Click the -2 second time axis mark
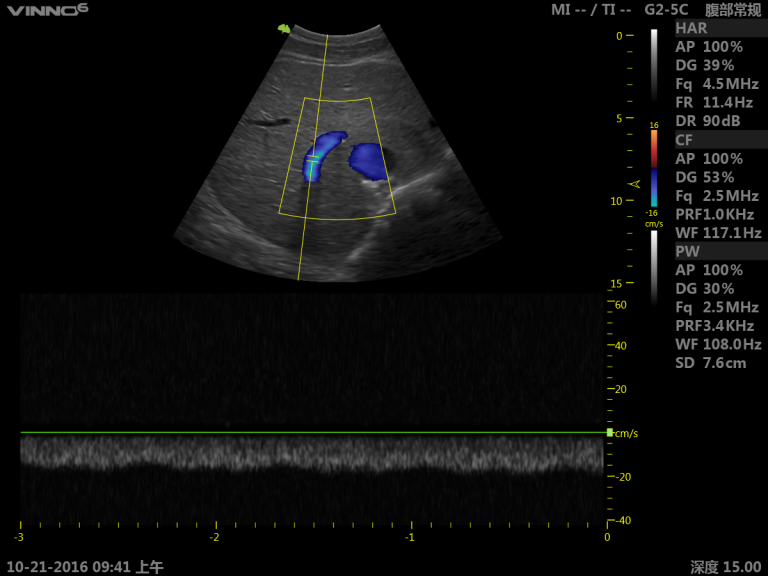 click(x=215, y=537)
